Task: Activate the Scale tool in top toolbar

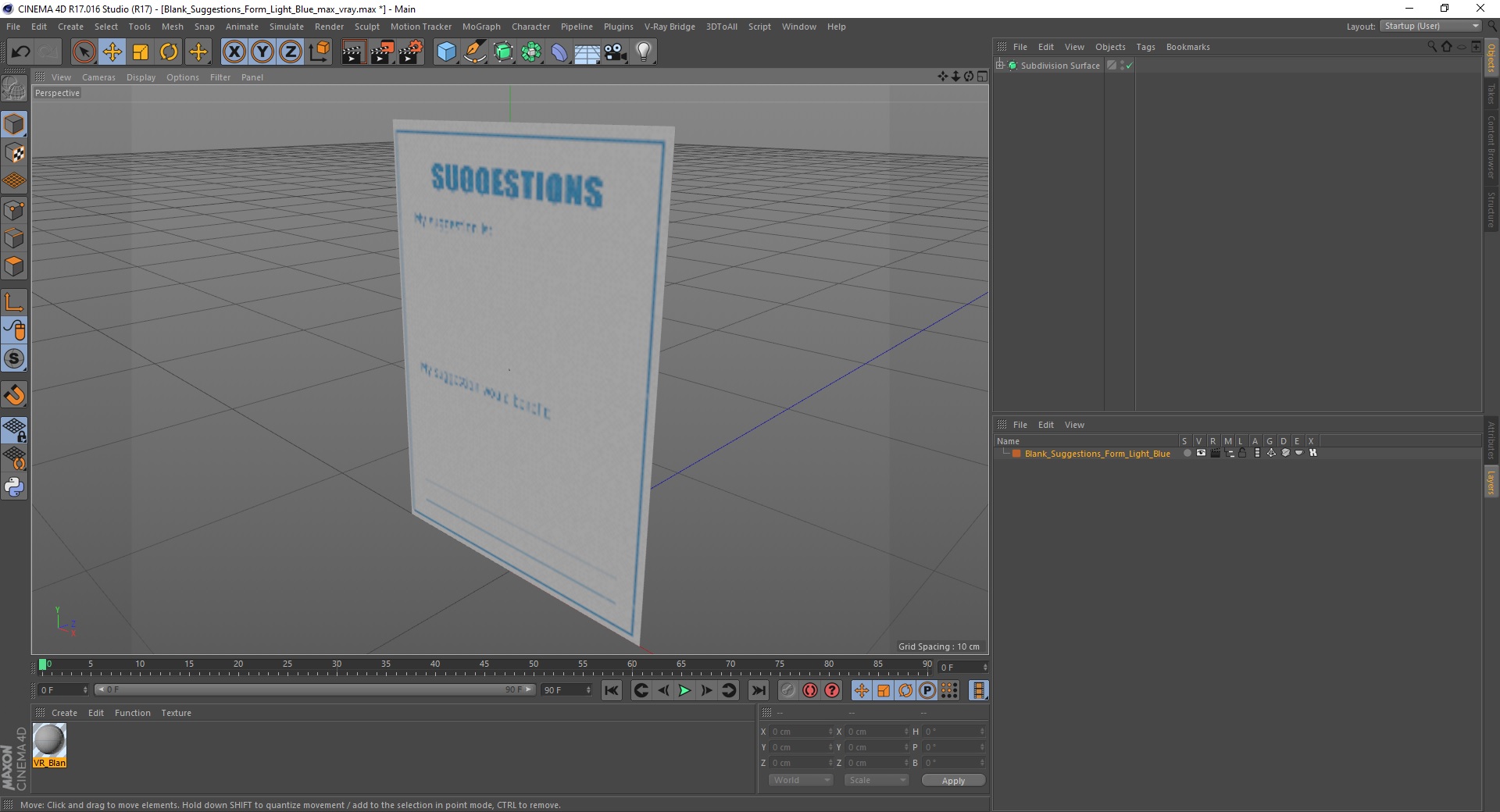Action: point(141,52)
